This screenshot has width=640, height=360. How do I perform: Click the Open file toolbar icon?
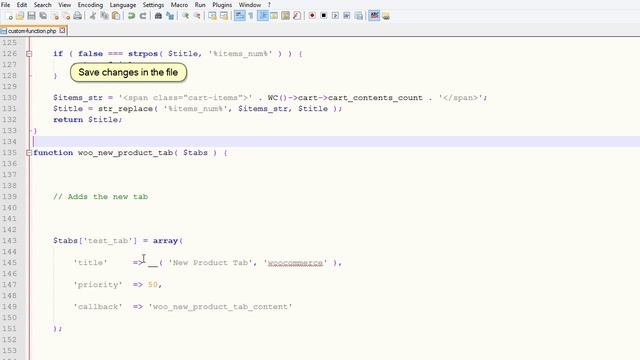click(x=20, y=16)
